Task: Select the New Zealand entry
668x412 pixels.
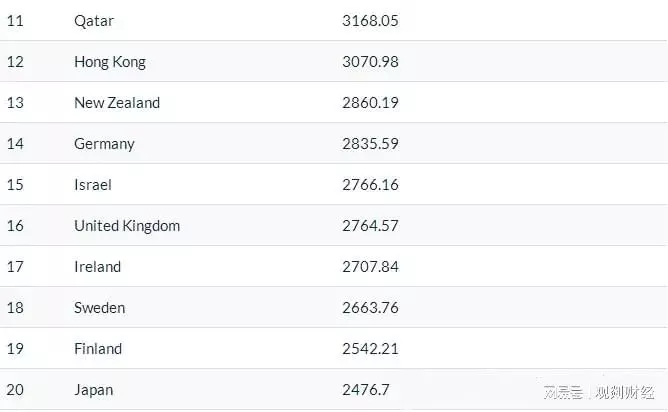Action: (x=117, y=103)
